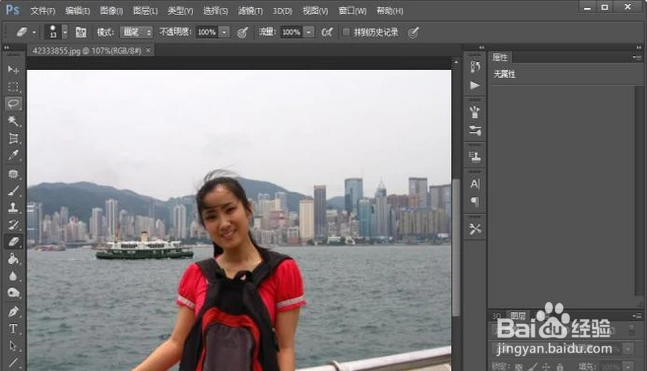This screenshot has width=647, height=371.
Task: Enable the 抹到历史记录 checkbox
Action: (x=346, y=32)
